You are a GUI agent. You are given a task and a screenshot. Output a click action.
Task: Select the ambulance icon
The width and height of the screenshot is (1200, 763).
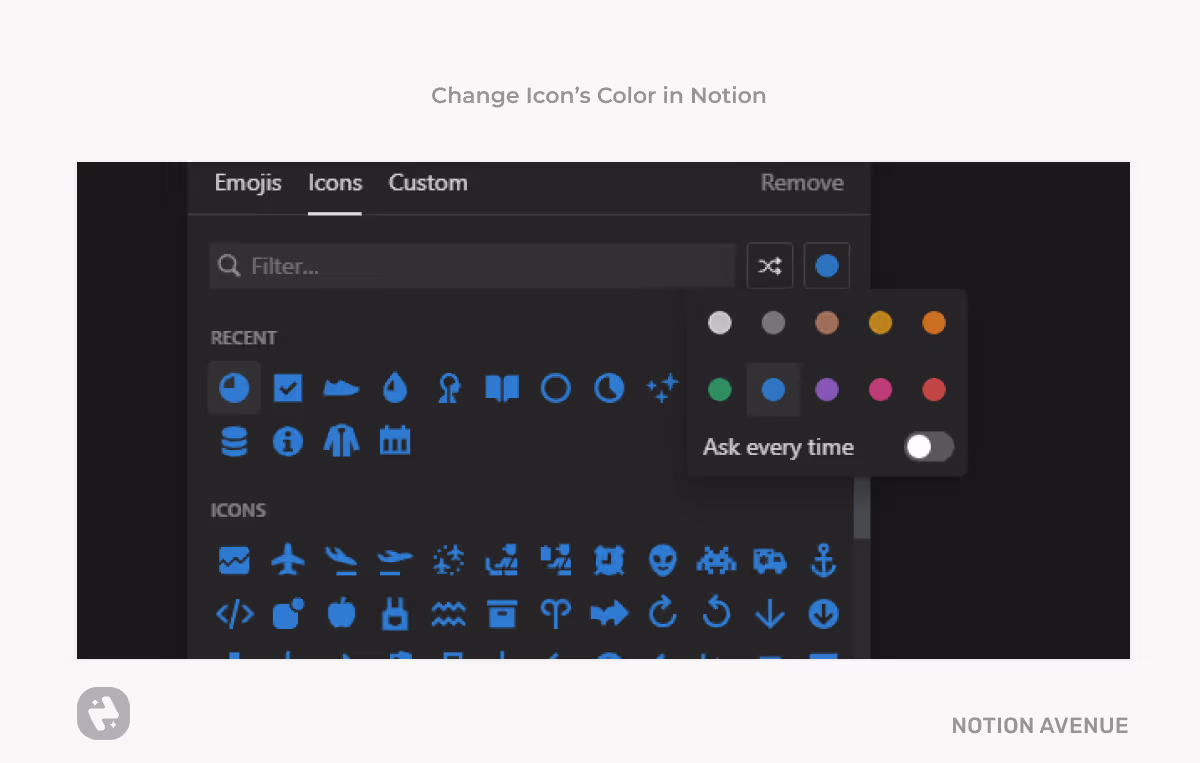coord(769,560)
